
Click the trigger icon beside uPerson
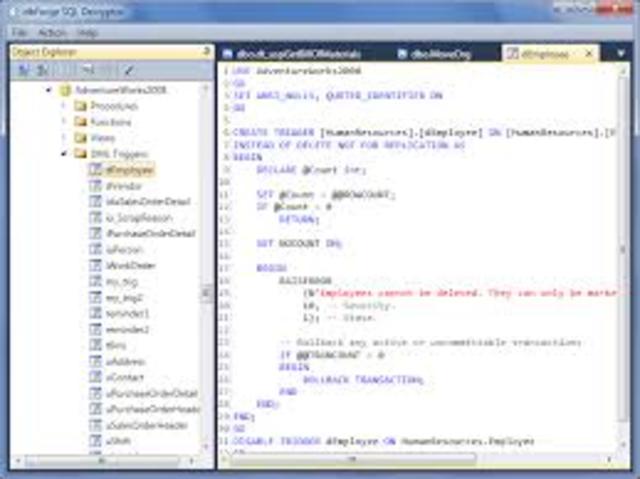[x=95, y=249]
